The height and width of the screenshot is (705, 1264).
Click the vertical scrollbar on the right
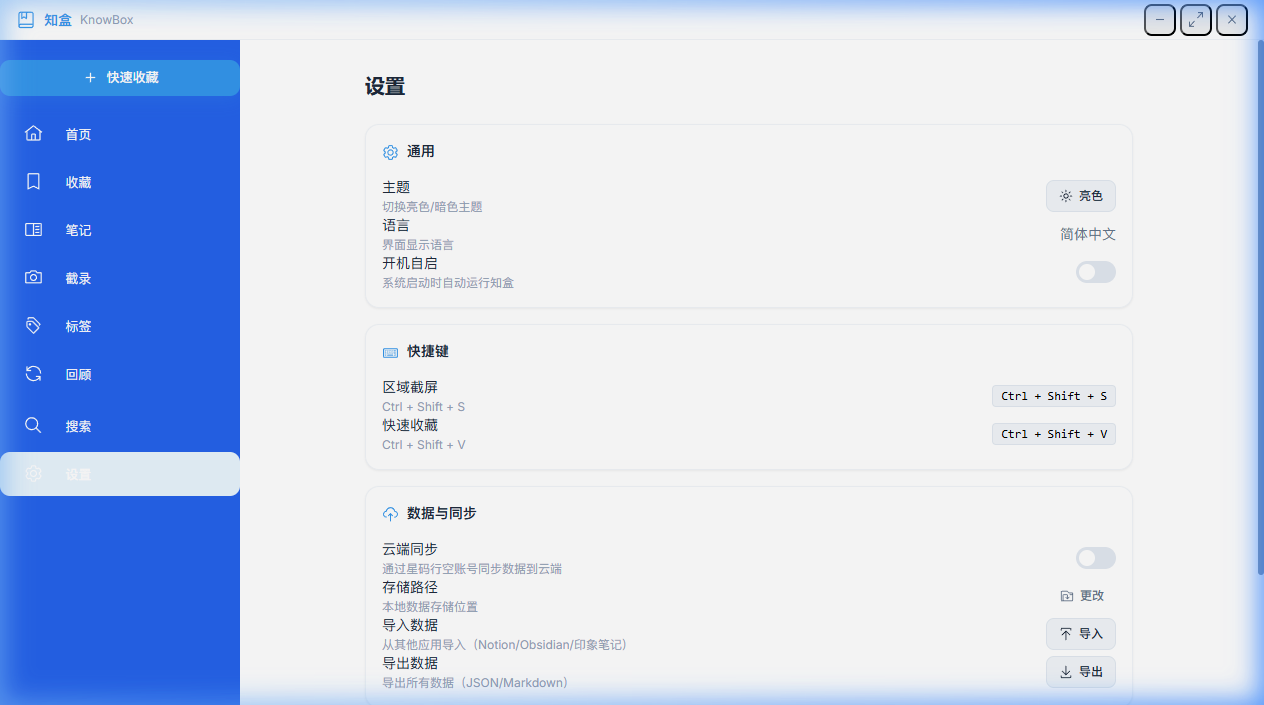(x=1260, y=308)
